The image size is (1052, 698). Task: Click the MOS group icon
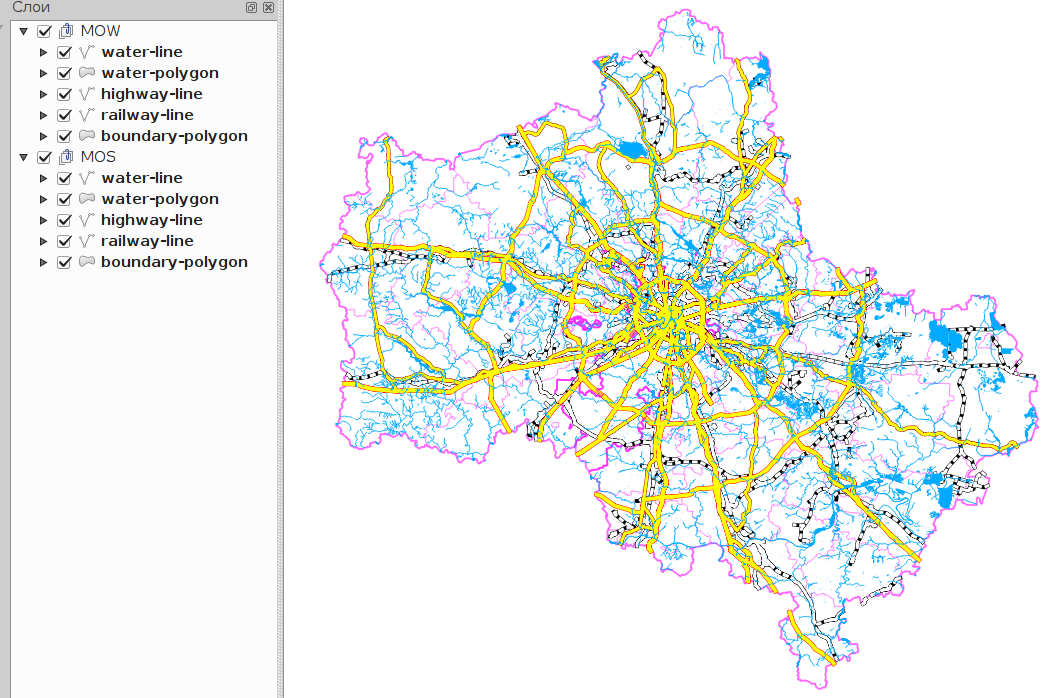[66, 157]
